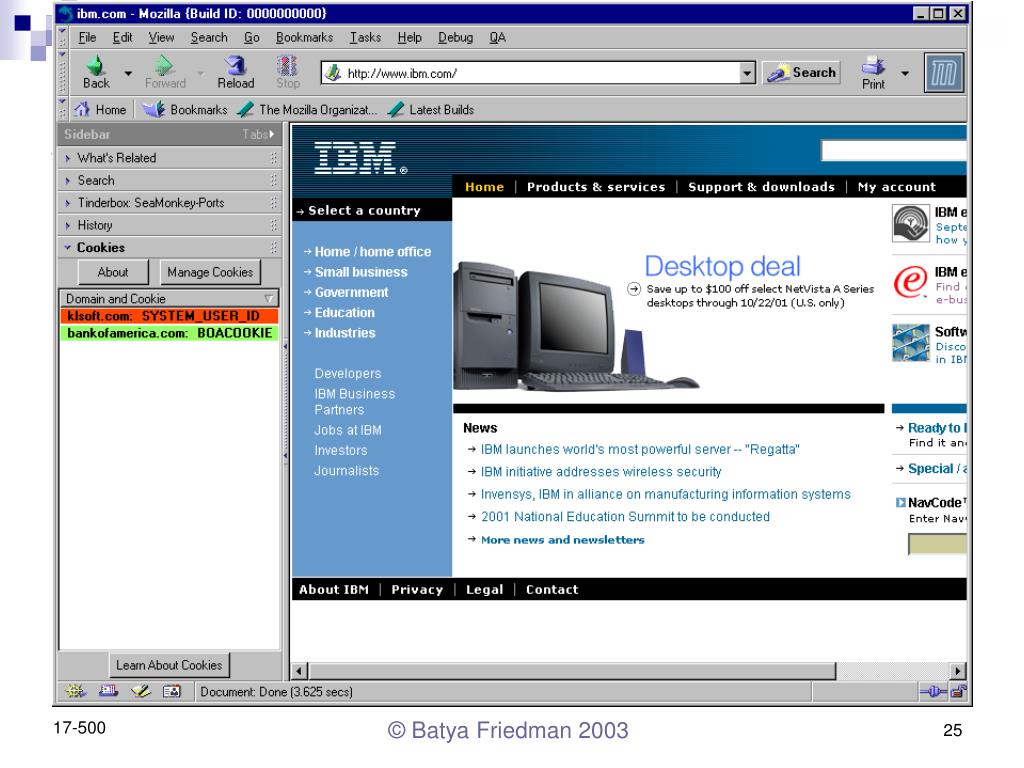Click the Software cubes thumbnail
1024x768 pixels.
click(x=910, y=342)
